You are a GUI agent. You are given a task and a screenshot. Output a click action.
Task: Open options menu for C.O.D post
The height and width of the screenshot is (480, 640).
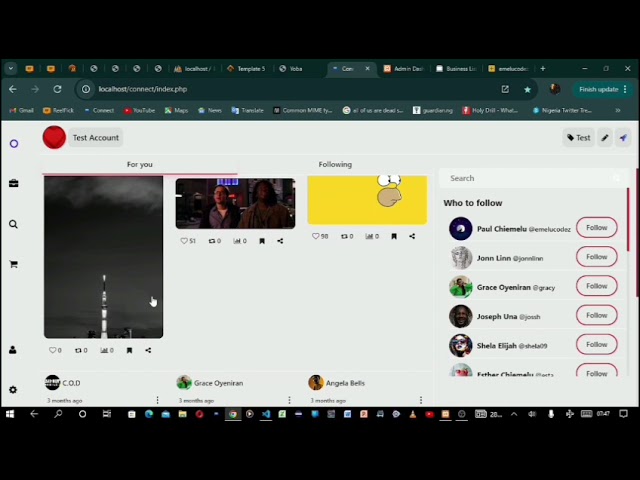[158, 400]
